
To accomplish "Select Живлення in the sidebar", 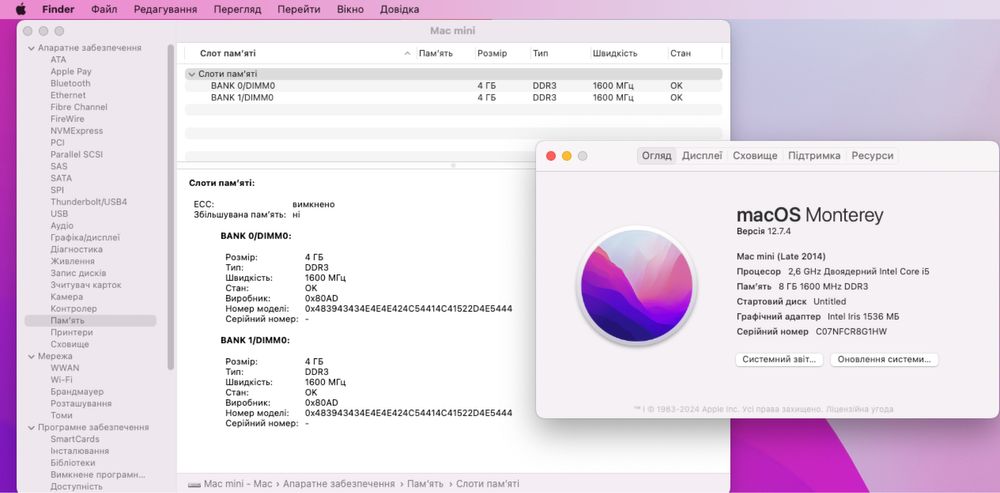I will pyautogui.click(x=72, y=261).
